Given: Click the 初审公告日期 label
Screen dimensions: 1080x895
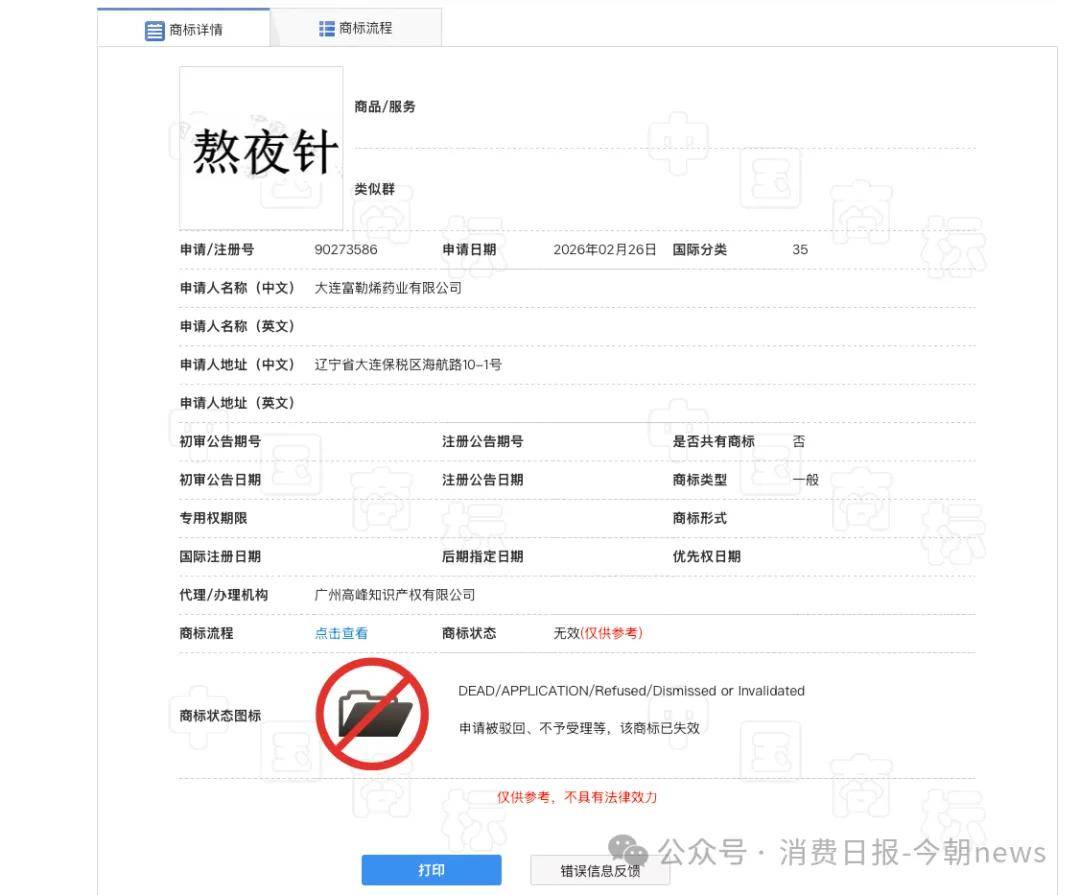Looking at the screenshot, I should click(x=220, y=480).
